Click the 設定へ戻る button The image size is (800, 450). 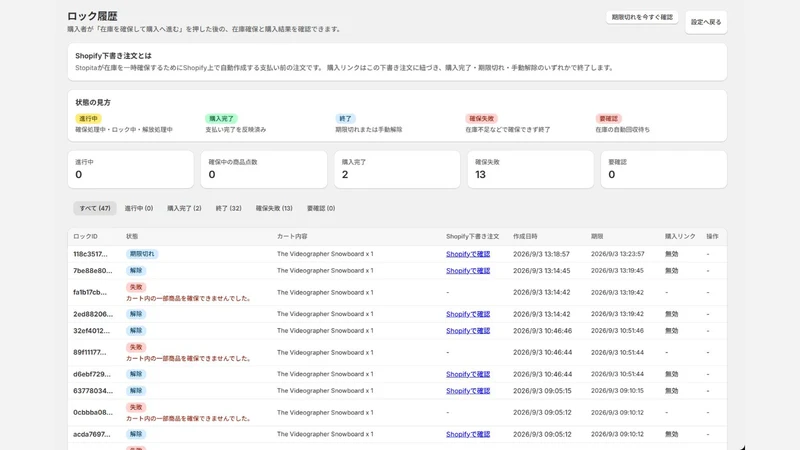(706, 22)
